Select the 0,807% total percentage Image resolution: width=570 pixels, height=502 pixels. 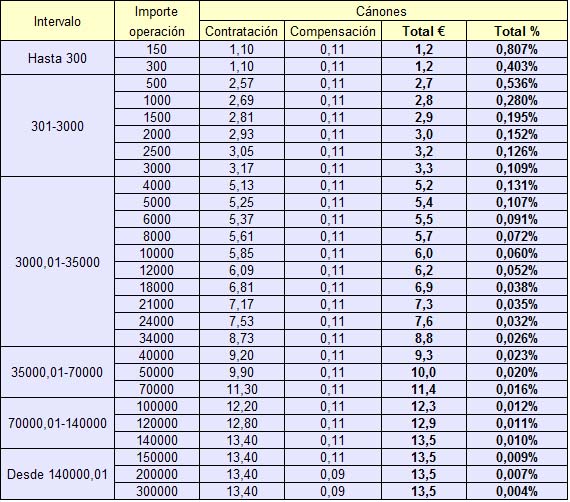click(517, 49)
